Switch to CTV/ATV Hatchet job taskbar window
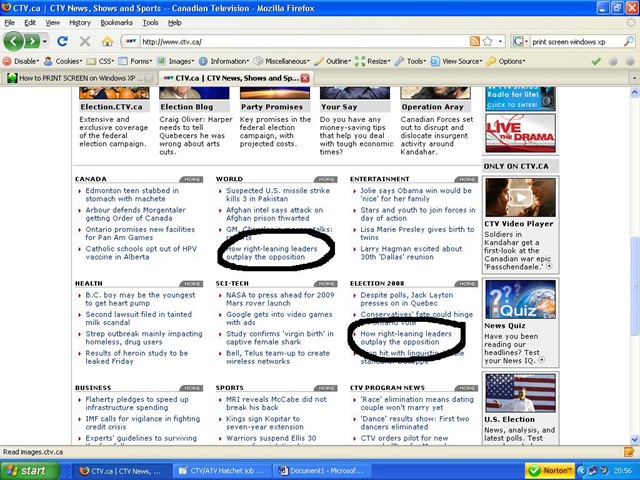The width and height of the screenshot is (640, 480). pos(221,471)
